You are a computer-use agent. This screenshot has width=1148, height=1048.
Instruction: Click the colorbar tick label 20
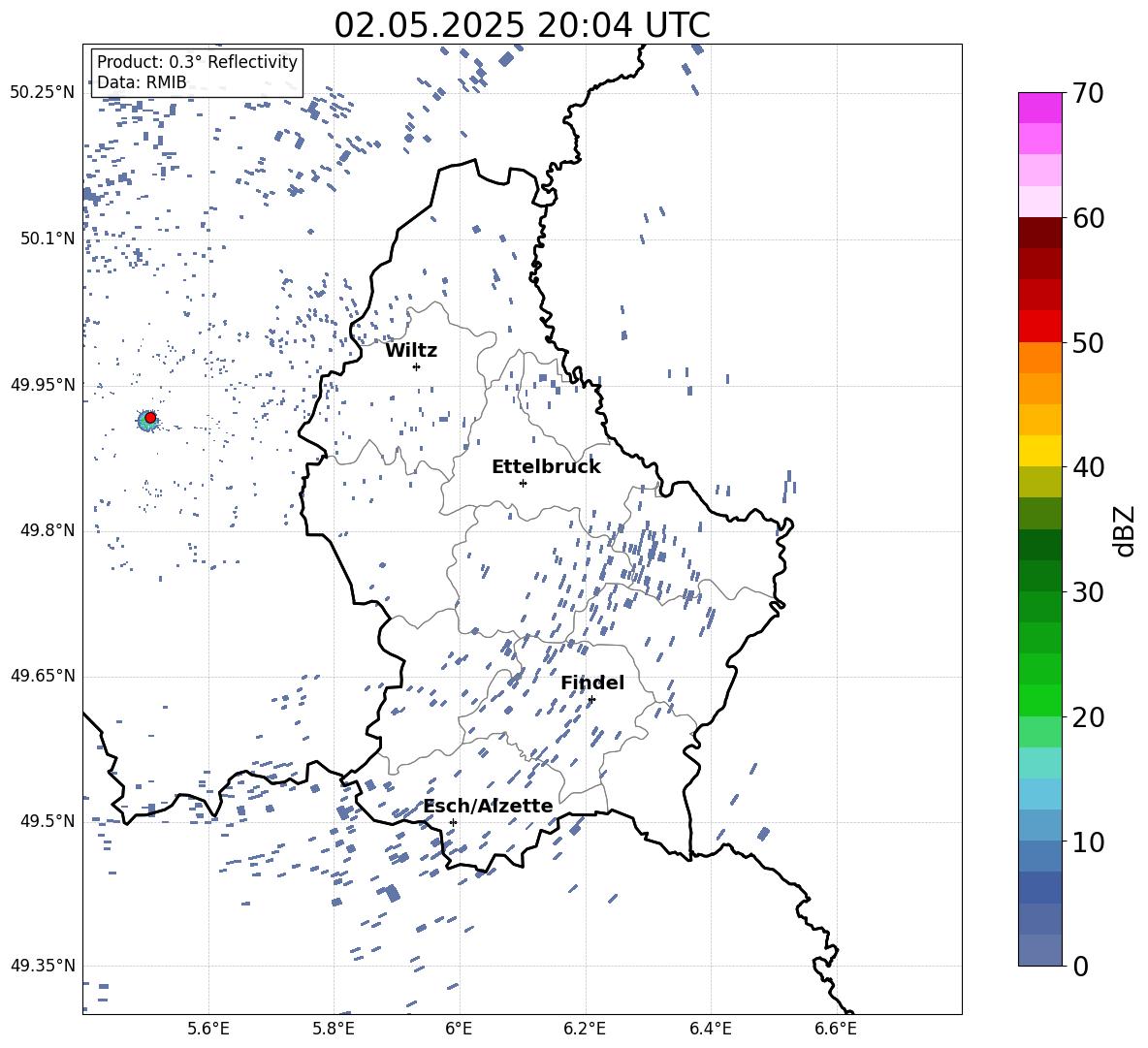[1088, 717]
